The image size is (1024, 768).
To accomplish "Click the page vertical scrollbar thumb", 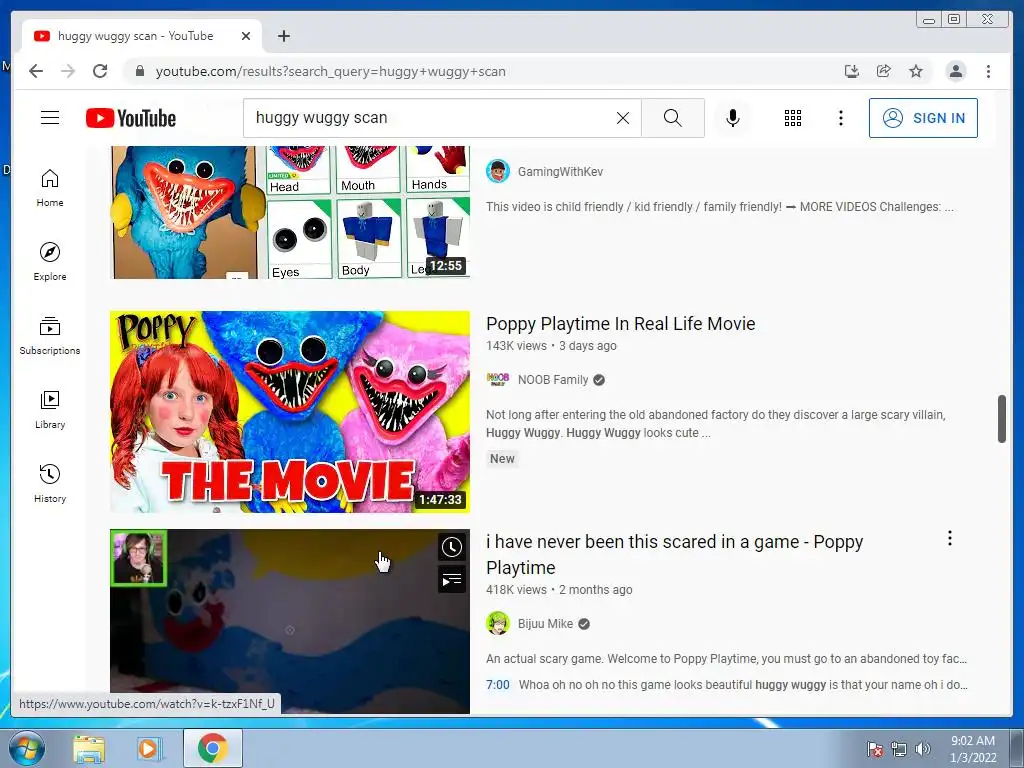I will [x=1002, y=419].
